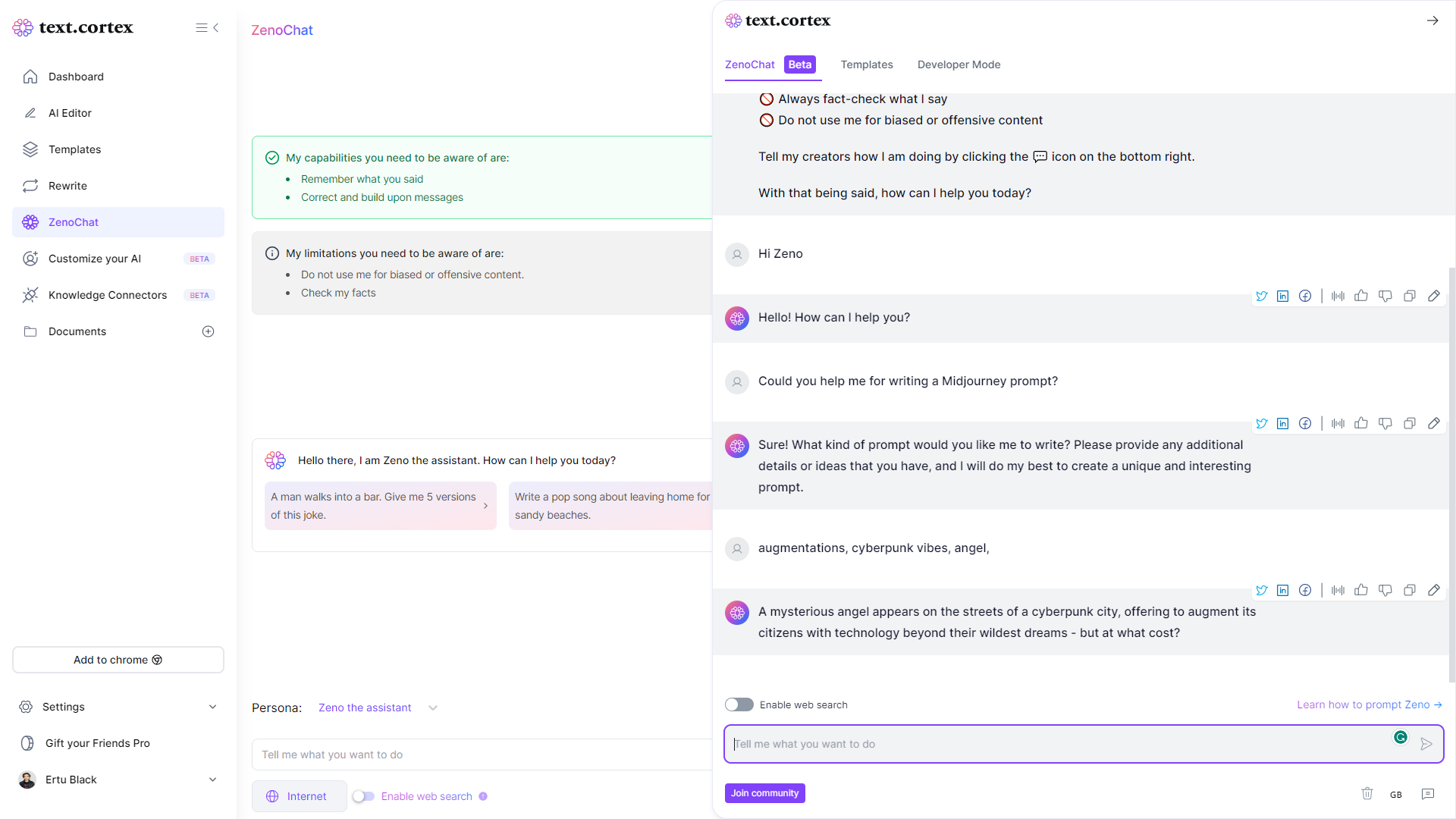Click the trash icon to clear chat
Viewport: 1456px width, 819px height.
[1367, 793]
